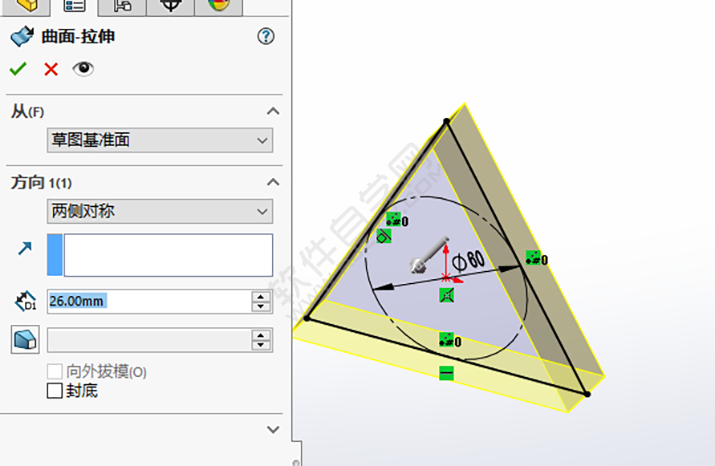Image resolution: width=715 pixels, height=466 pixels.
Task: Open help for 曲面-拉伸
Action: tap(266, 36)
